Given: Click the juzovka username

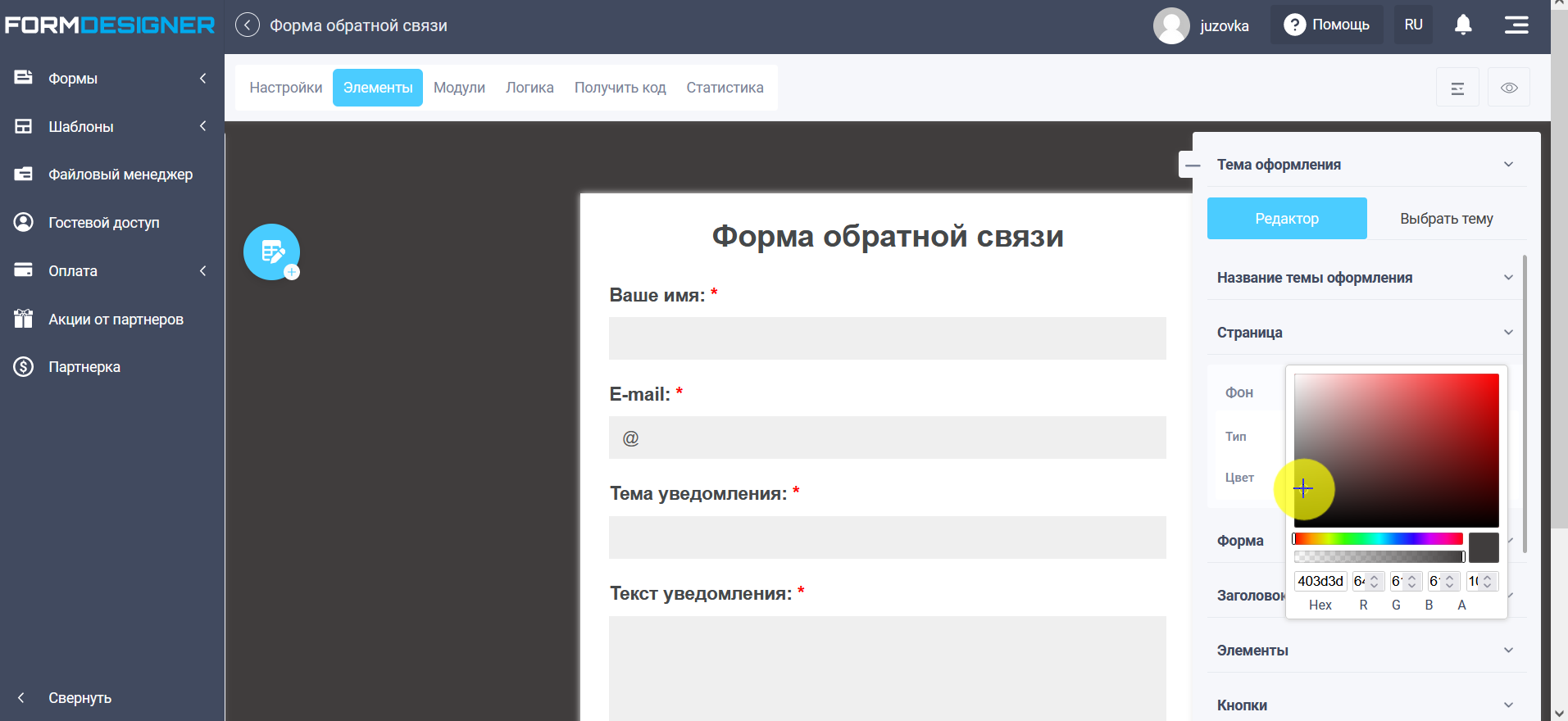Looking at the screenshot, I should pyautogui.click(x=1225, y=26).
